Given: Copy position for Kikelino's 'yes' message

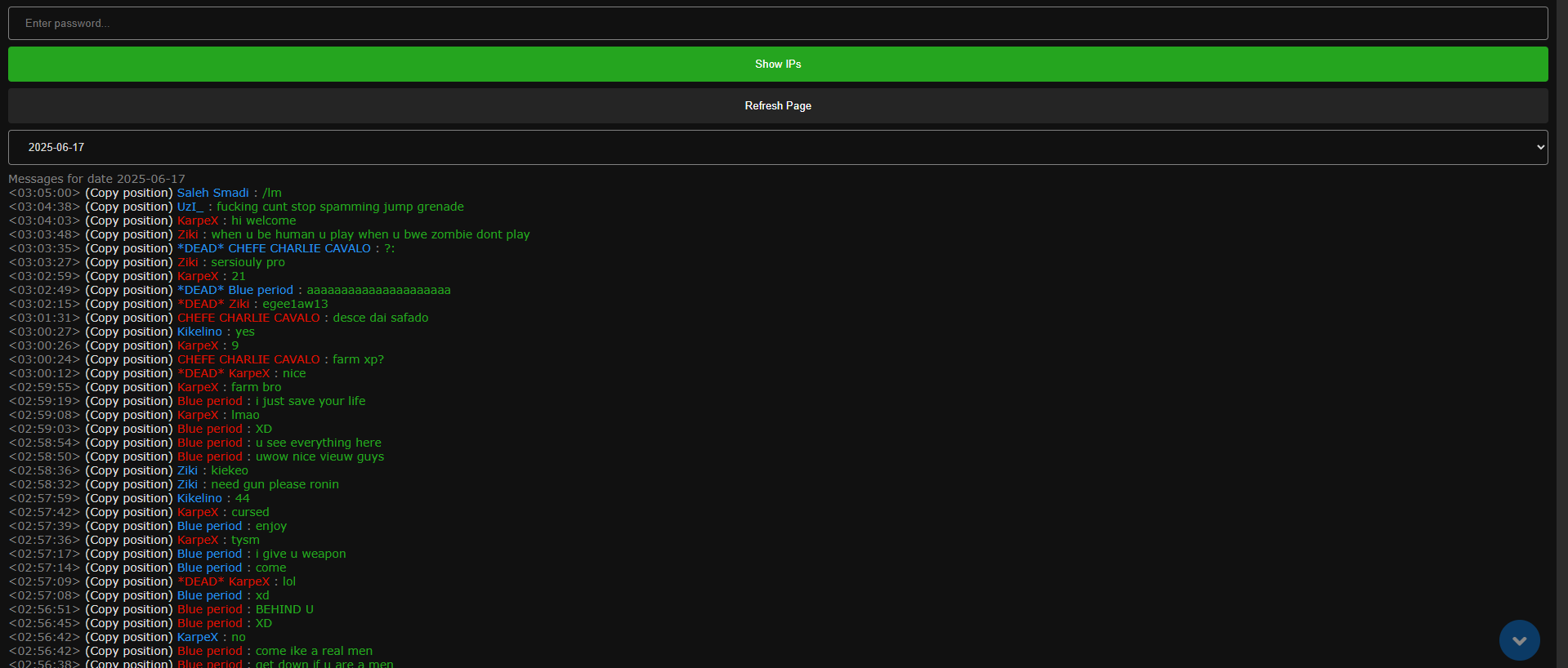Looking at the screenshot, I should click(x=129, y=332).
